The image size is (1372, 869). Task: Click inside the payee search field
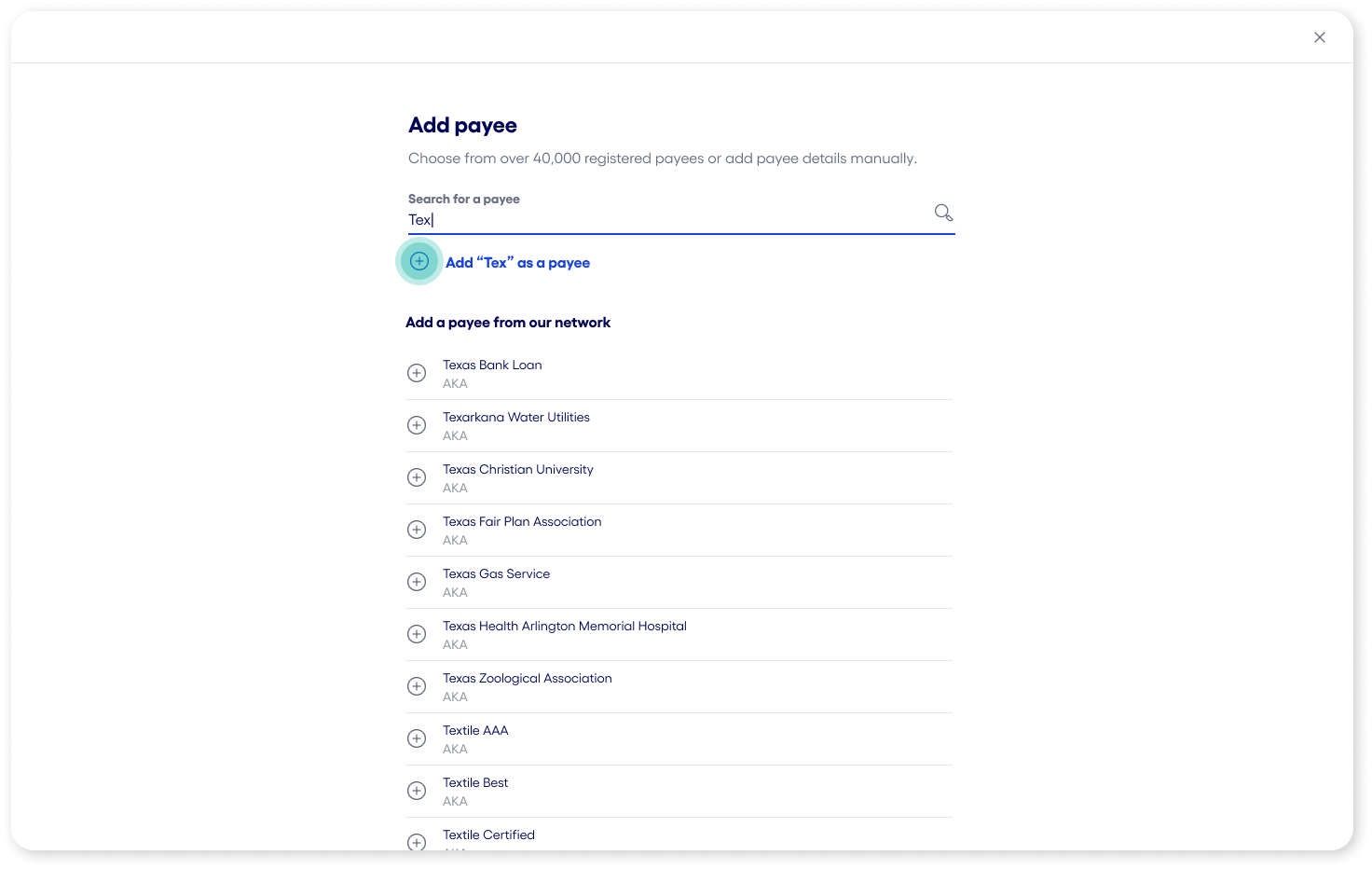coord(652,219)
